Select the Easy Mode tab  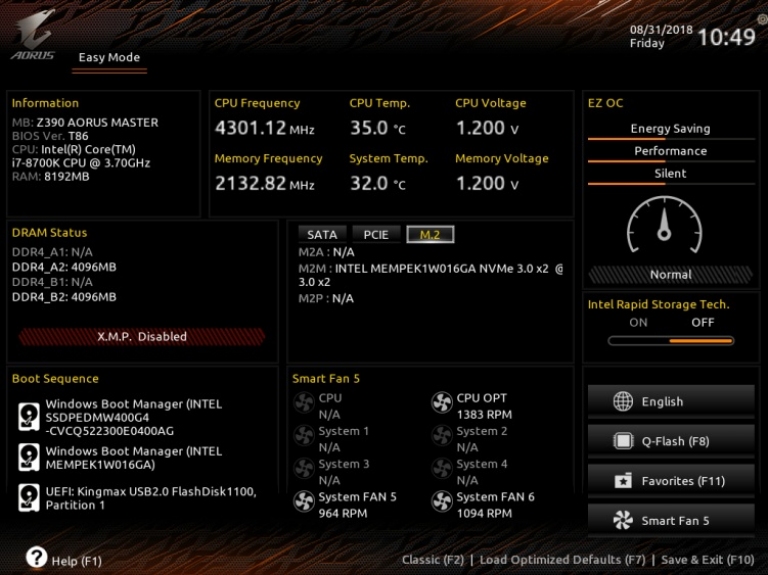coord(109,58)
